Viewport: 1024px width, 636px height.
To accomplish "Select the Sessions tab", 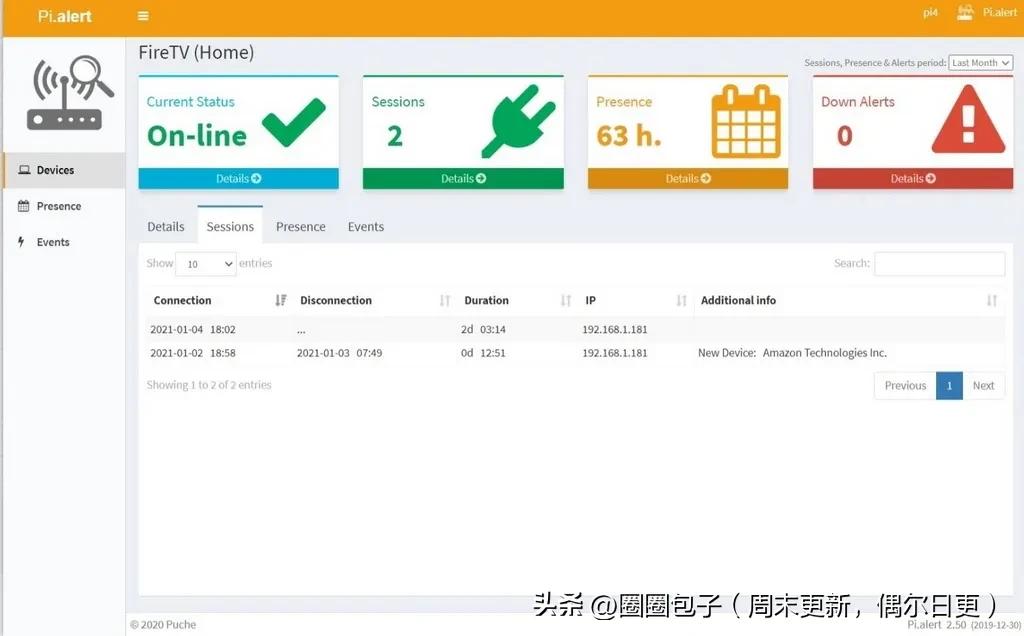I will (x=230, y=226).
